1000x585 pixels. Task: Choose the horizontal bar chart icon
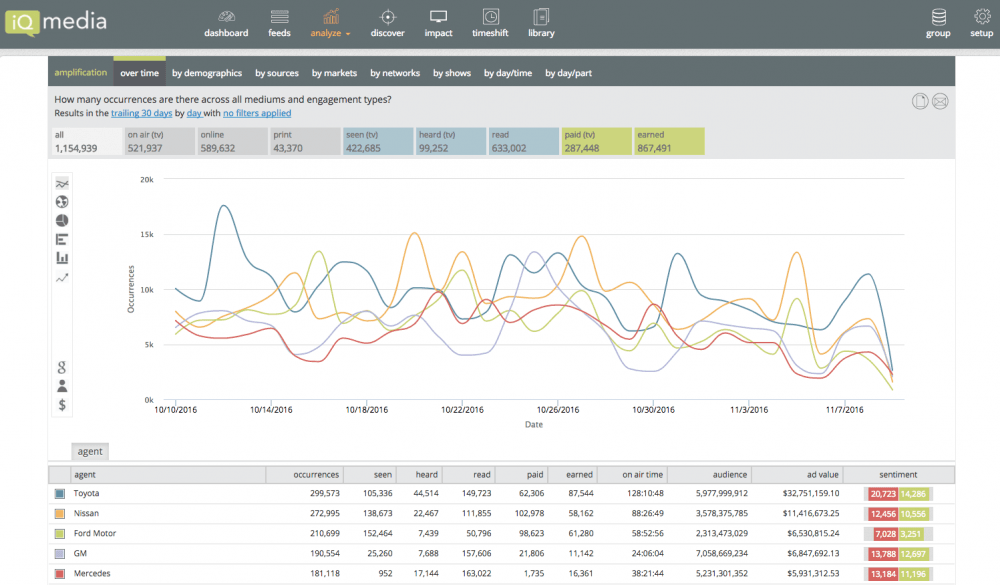point(62,239)
